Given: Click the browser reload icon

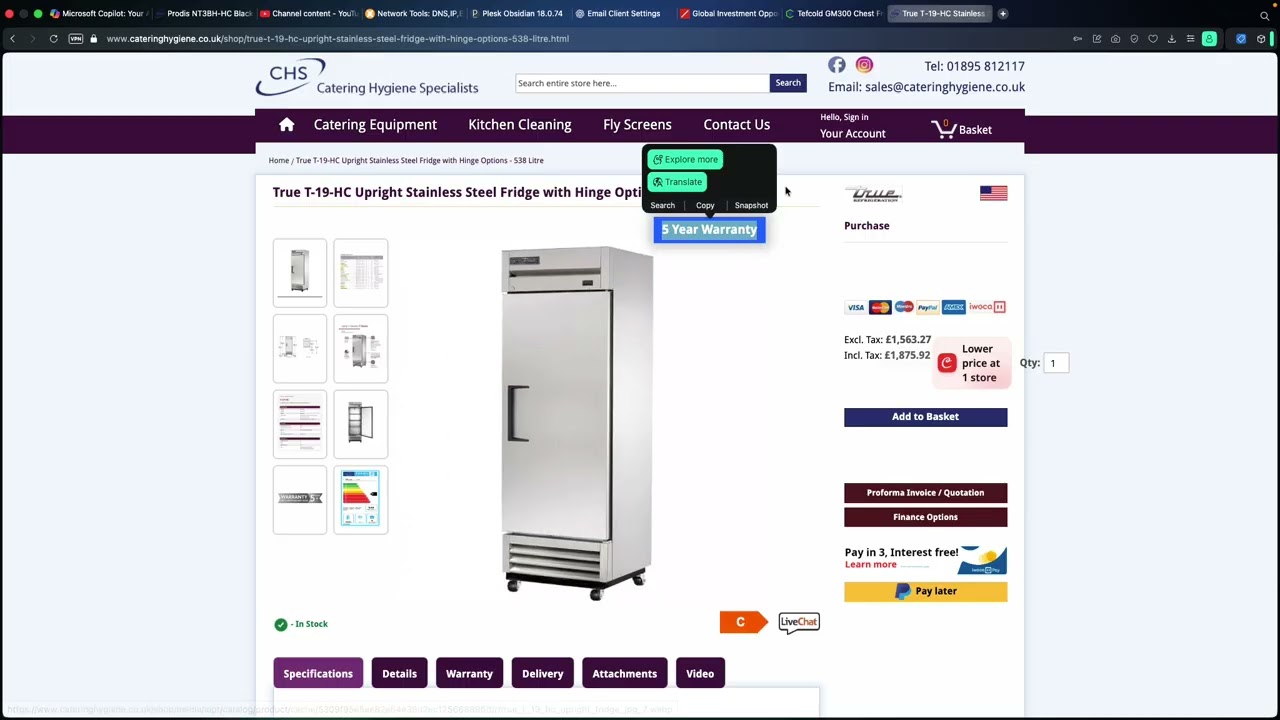Looking at the screenshot, I should [x=53, y=39].
